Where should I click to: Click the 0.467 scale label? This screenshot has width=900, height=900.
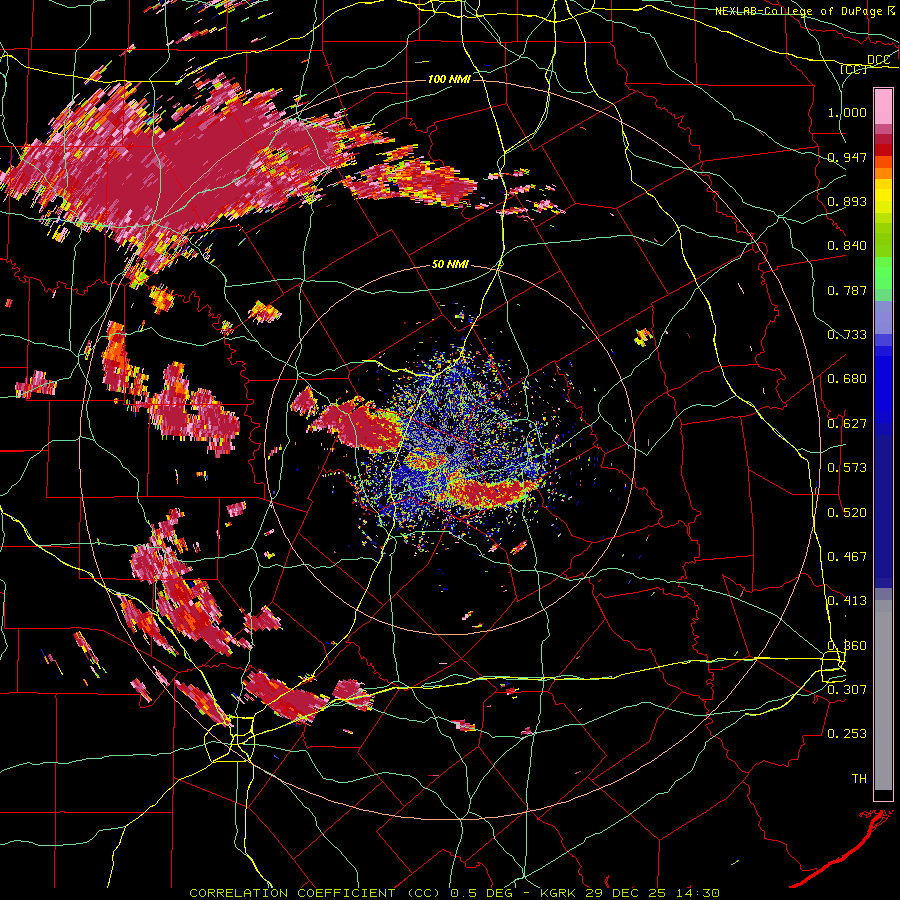click(847, 557)
